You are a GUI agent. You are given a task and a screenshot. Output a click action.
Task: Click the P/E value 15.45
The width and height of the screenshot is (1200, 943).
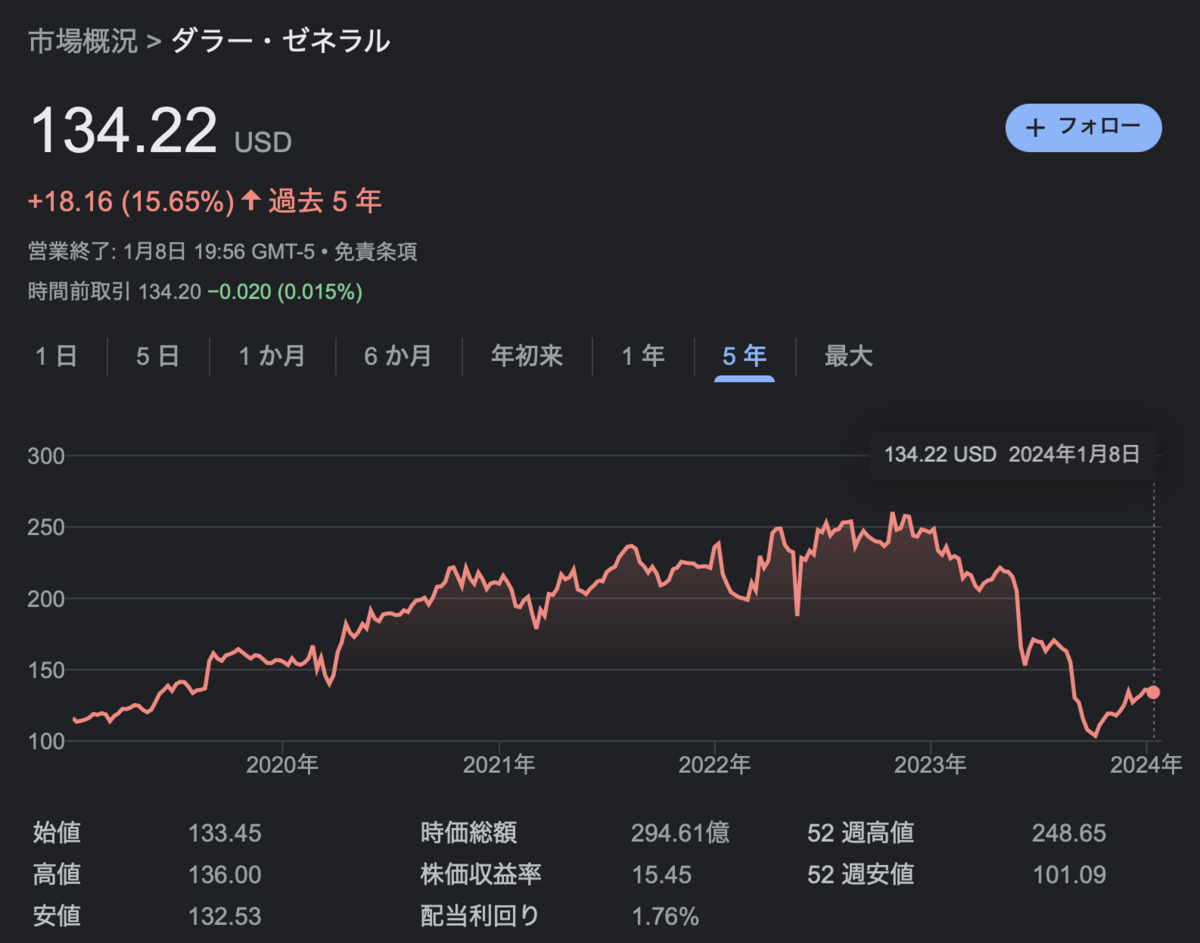click(x=661, y=876)
